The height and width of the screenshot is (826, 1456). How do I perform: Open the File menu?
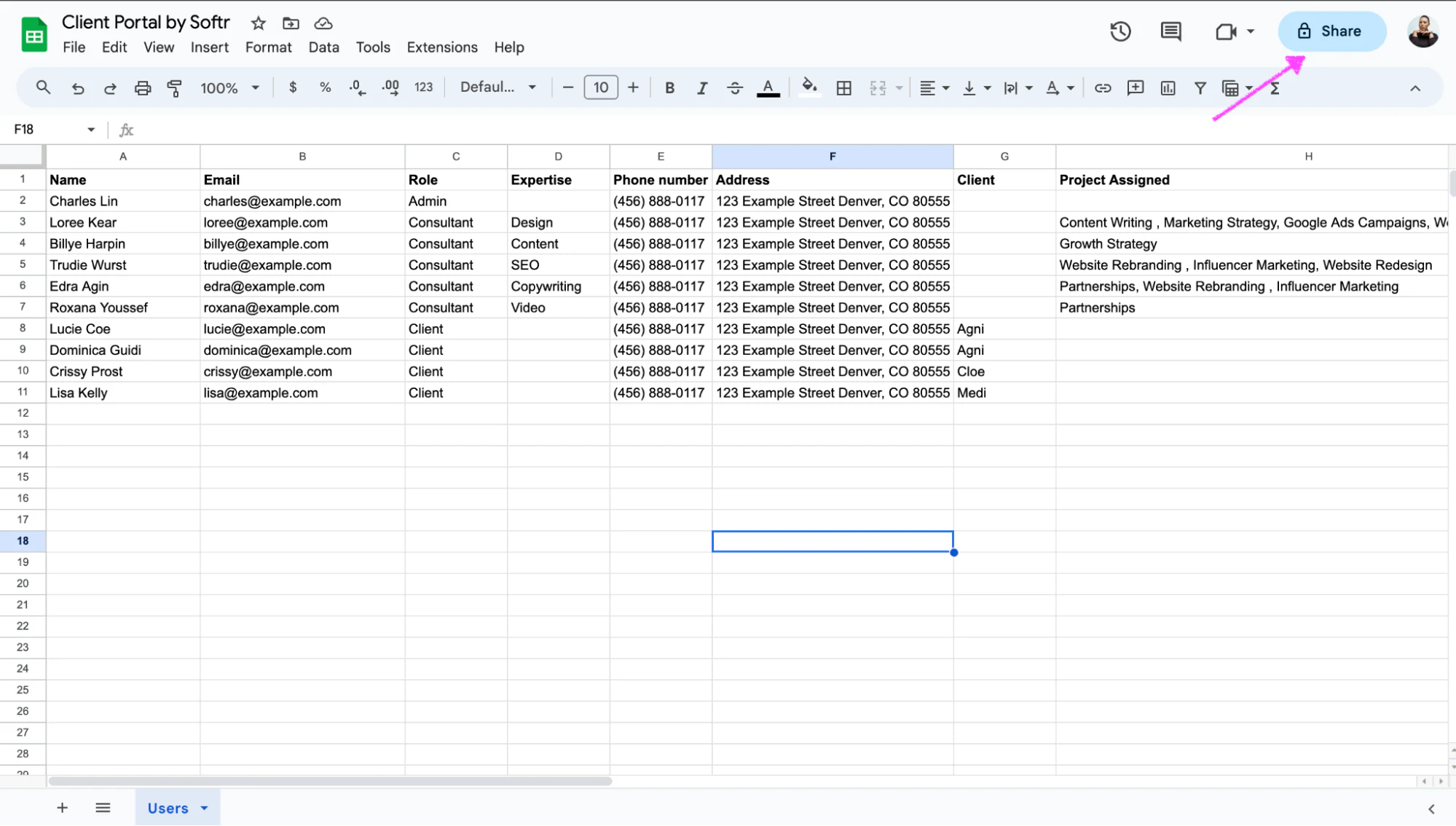(74, 47)
